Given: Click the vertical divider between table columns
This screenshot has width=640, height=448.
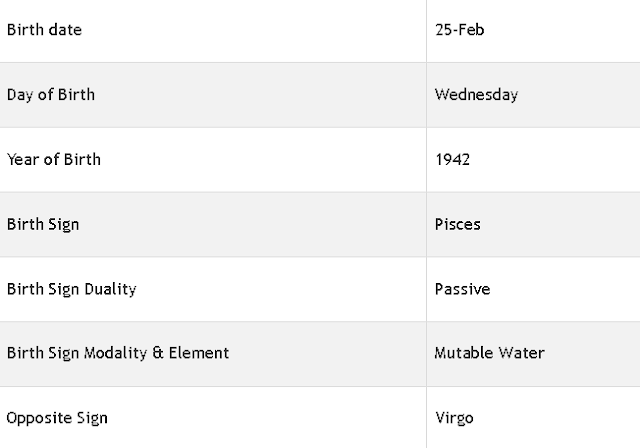Looking at the screenshot, I should click(x=427, y=224).
